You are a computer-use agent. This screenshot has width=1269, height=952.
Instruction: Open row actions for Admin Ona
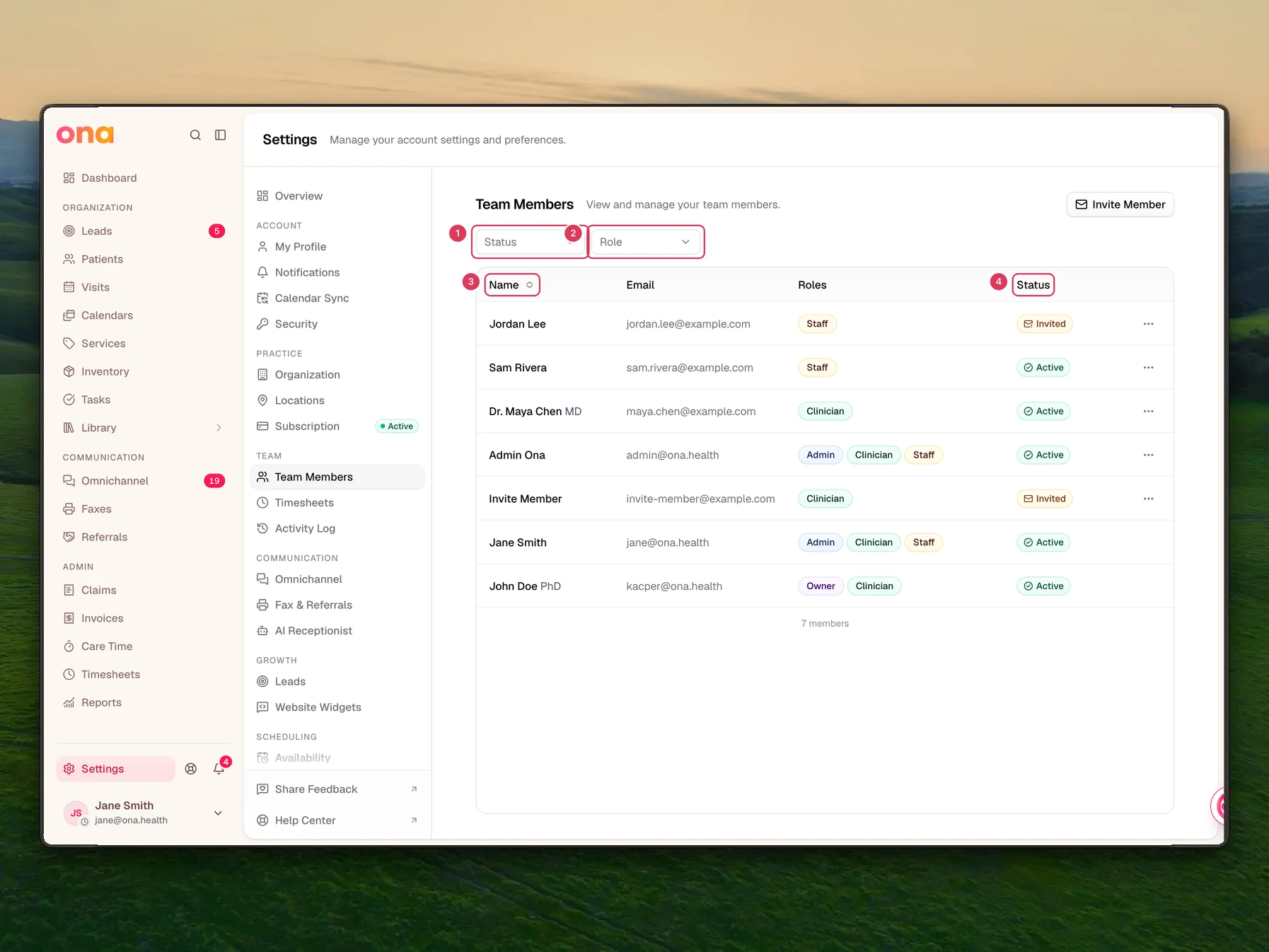click(x=1148, y=455)
